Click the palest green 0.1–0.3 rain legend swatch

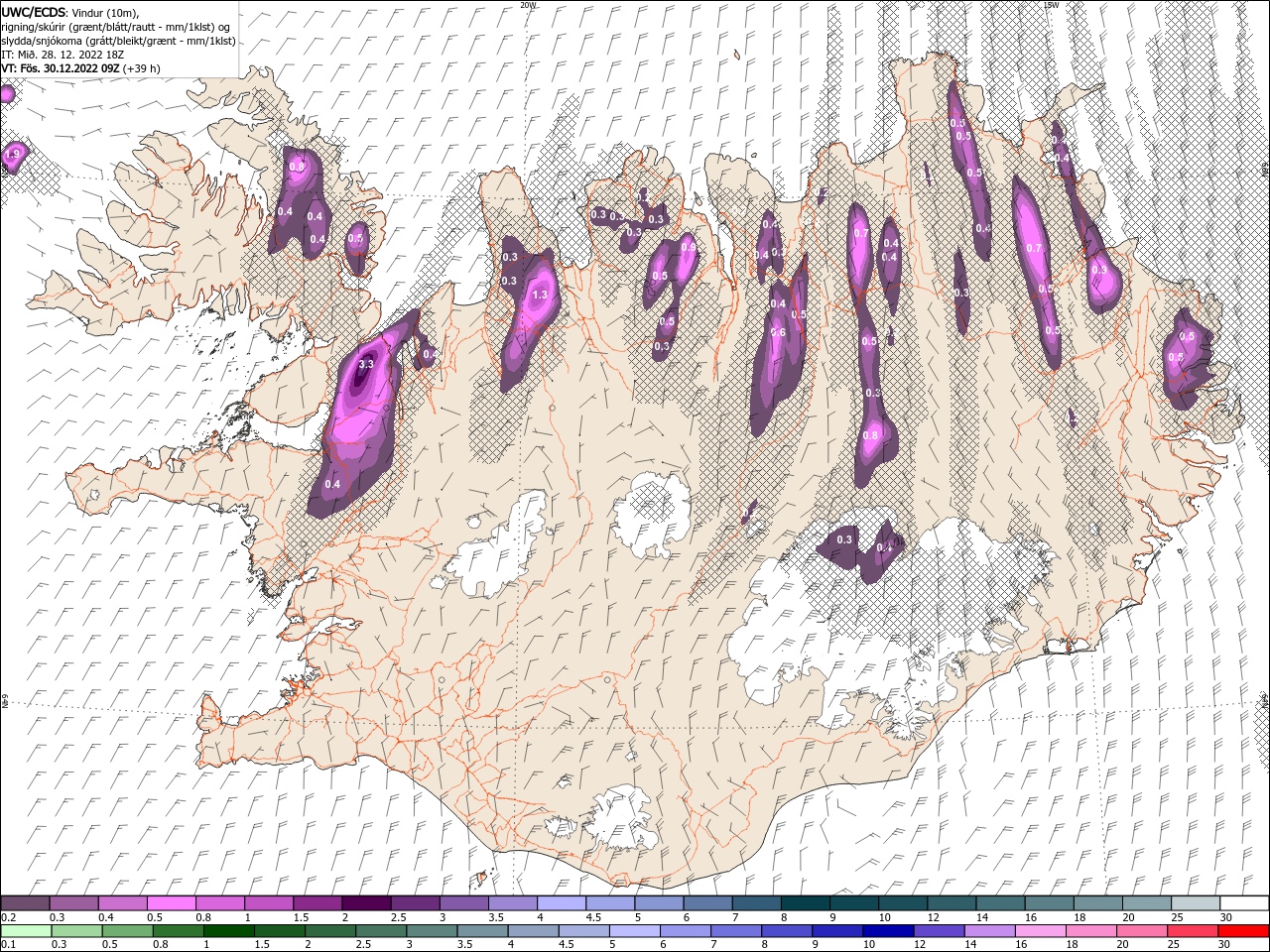point(27,931)
